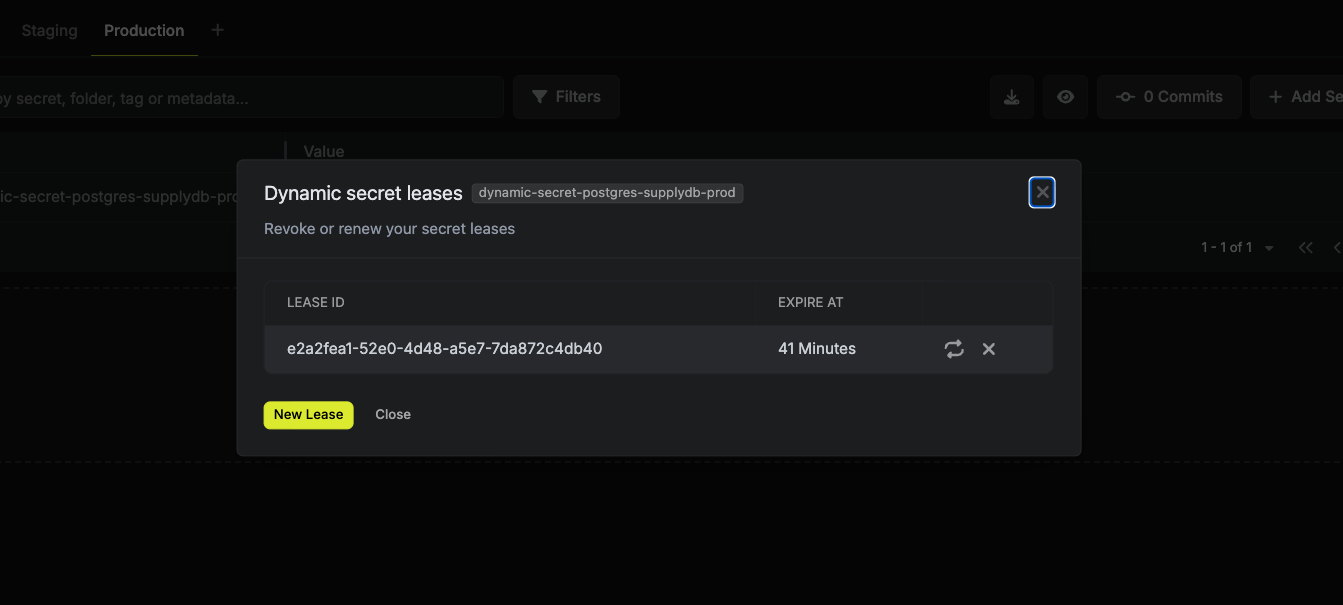Open the 0 Commits history

[x=1169, y=97]
